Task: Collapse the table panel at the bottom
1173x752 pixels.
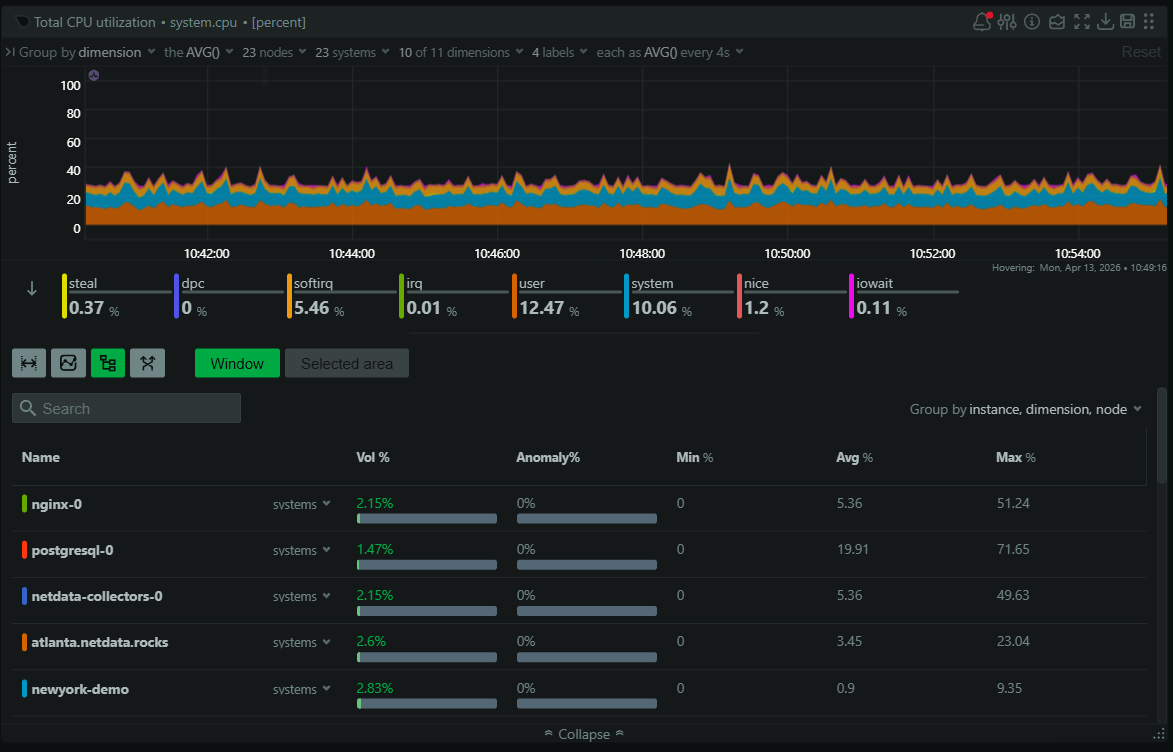Action: 583,733
